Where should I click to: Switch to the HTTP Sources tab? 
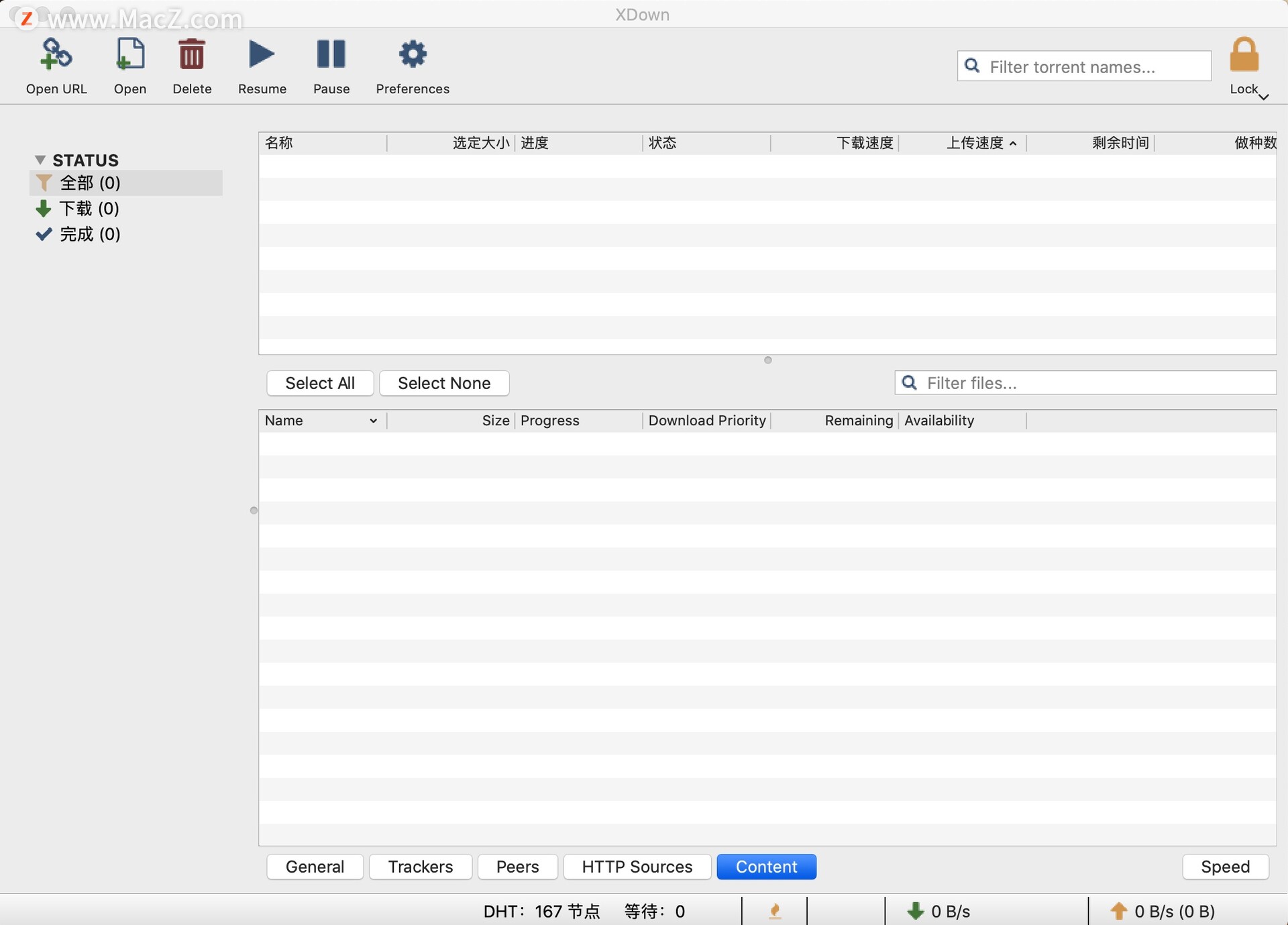[637, 867]
